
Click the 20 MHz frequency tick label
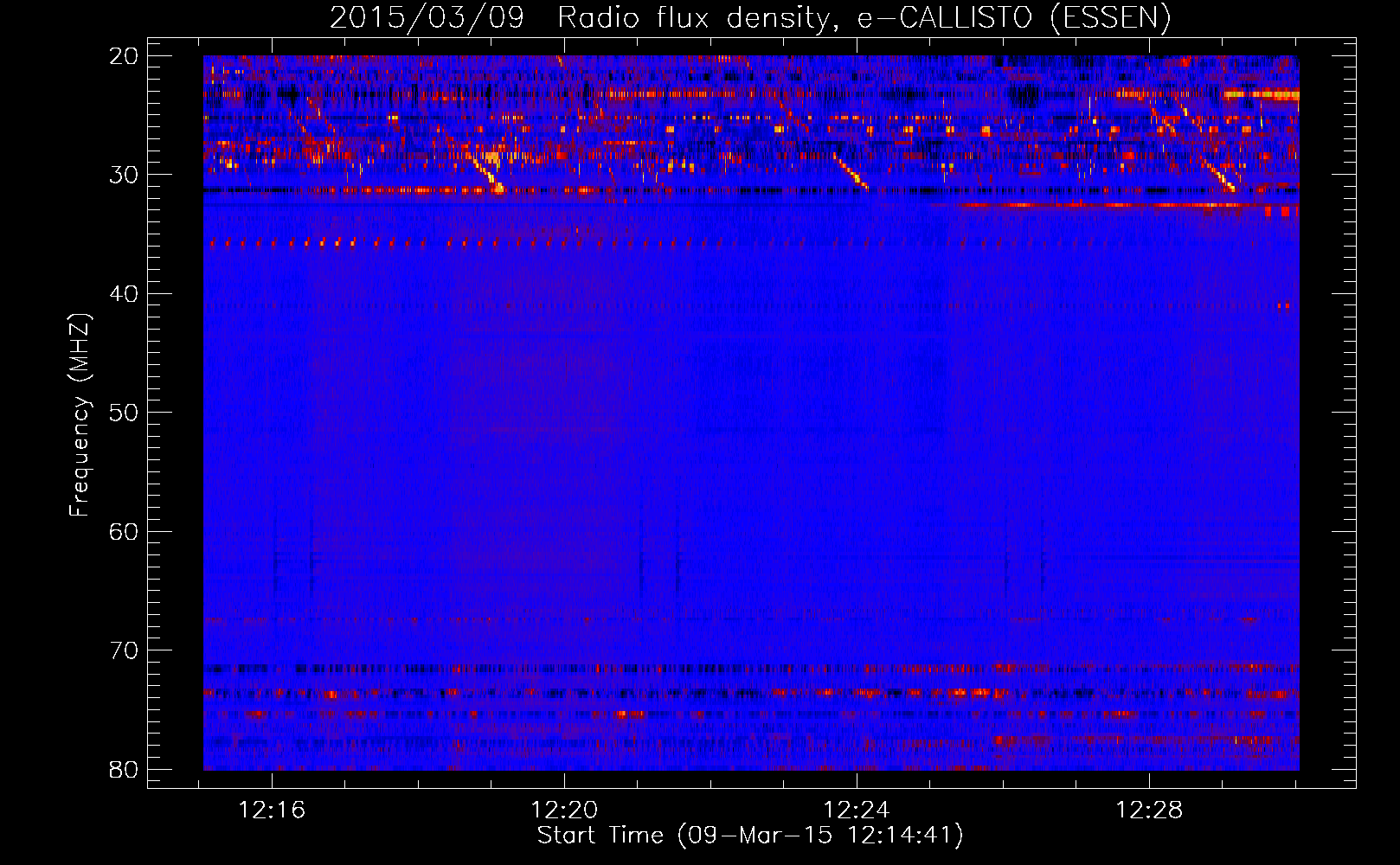tap(124, 56)
